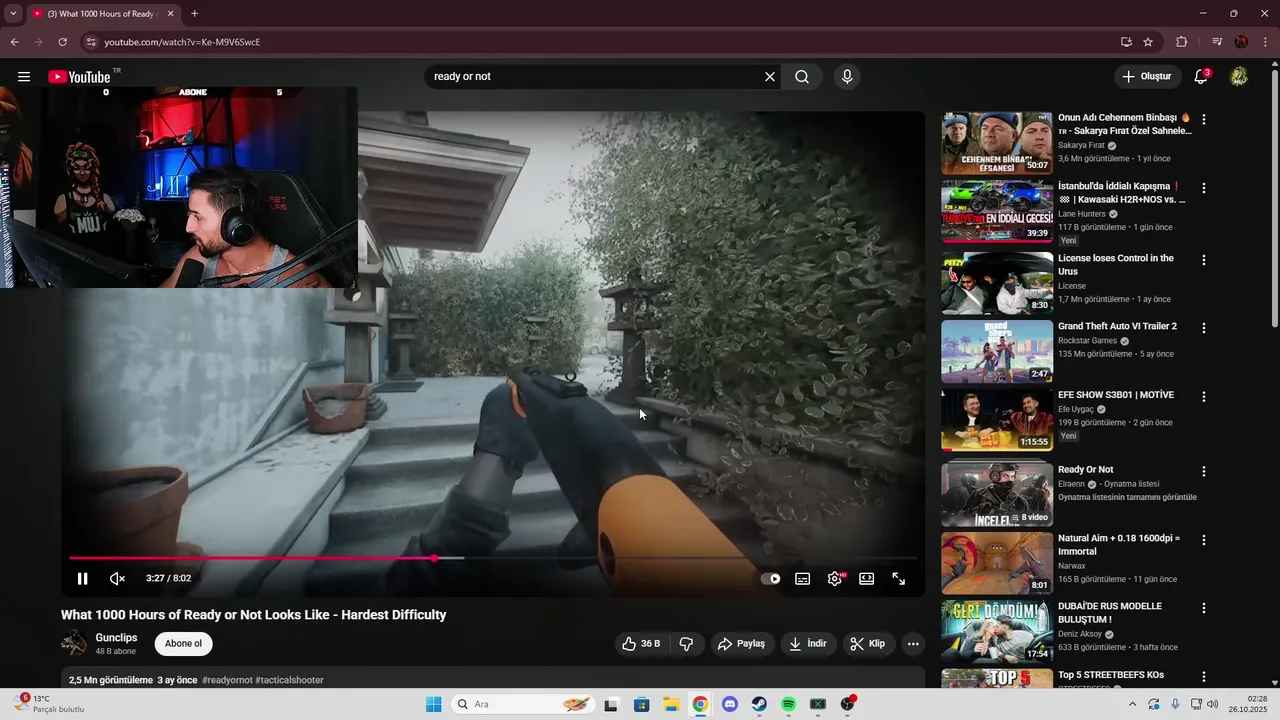This screenshot has width=1280, height=720.
Task: Subscribe with the Abone ol button
Action: click(x=183, y=644)
